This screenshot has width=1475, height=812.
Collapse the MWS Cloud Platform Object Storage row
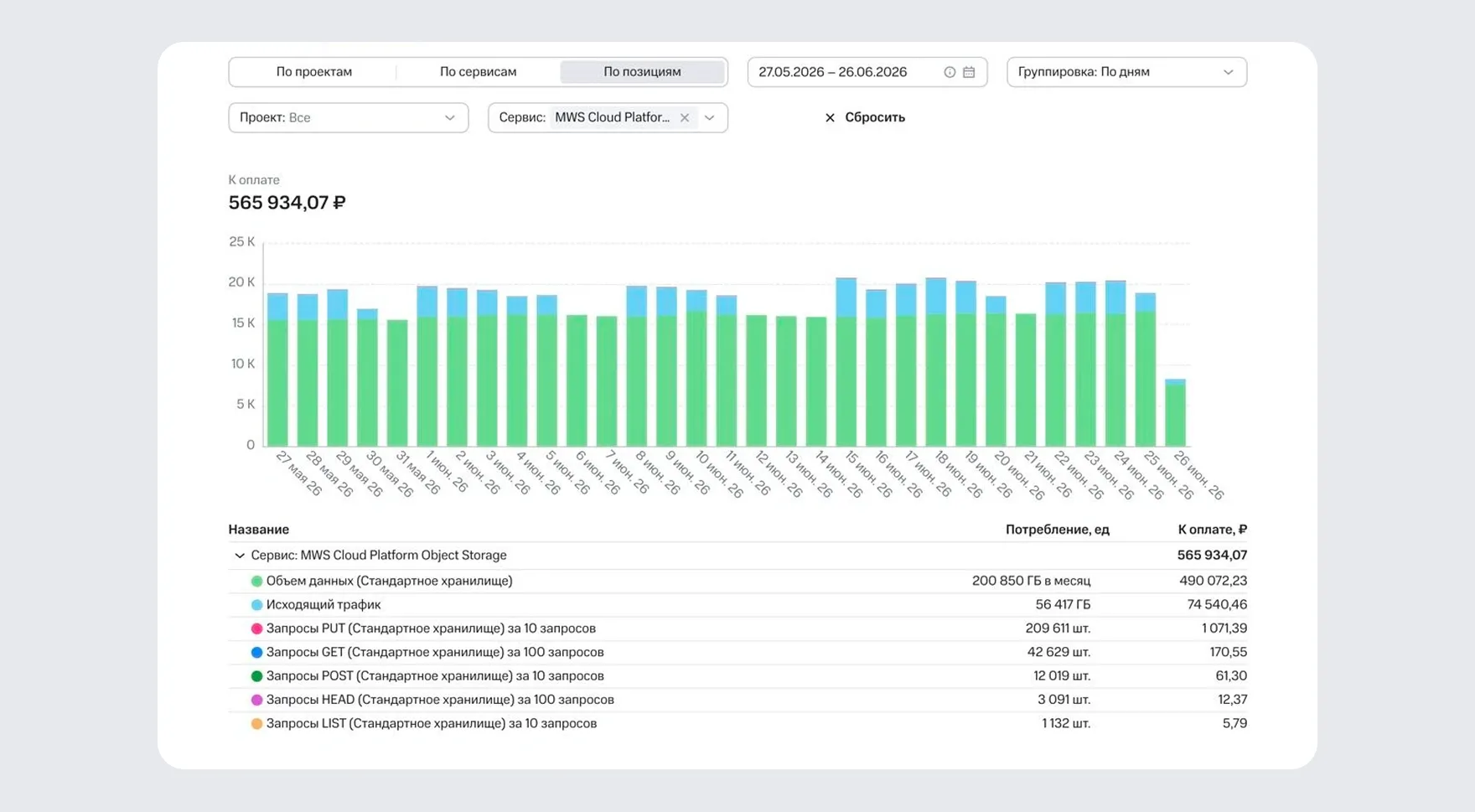(240, 556)
